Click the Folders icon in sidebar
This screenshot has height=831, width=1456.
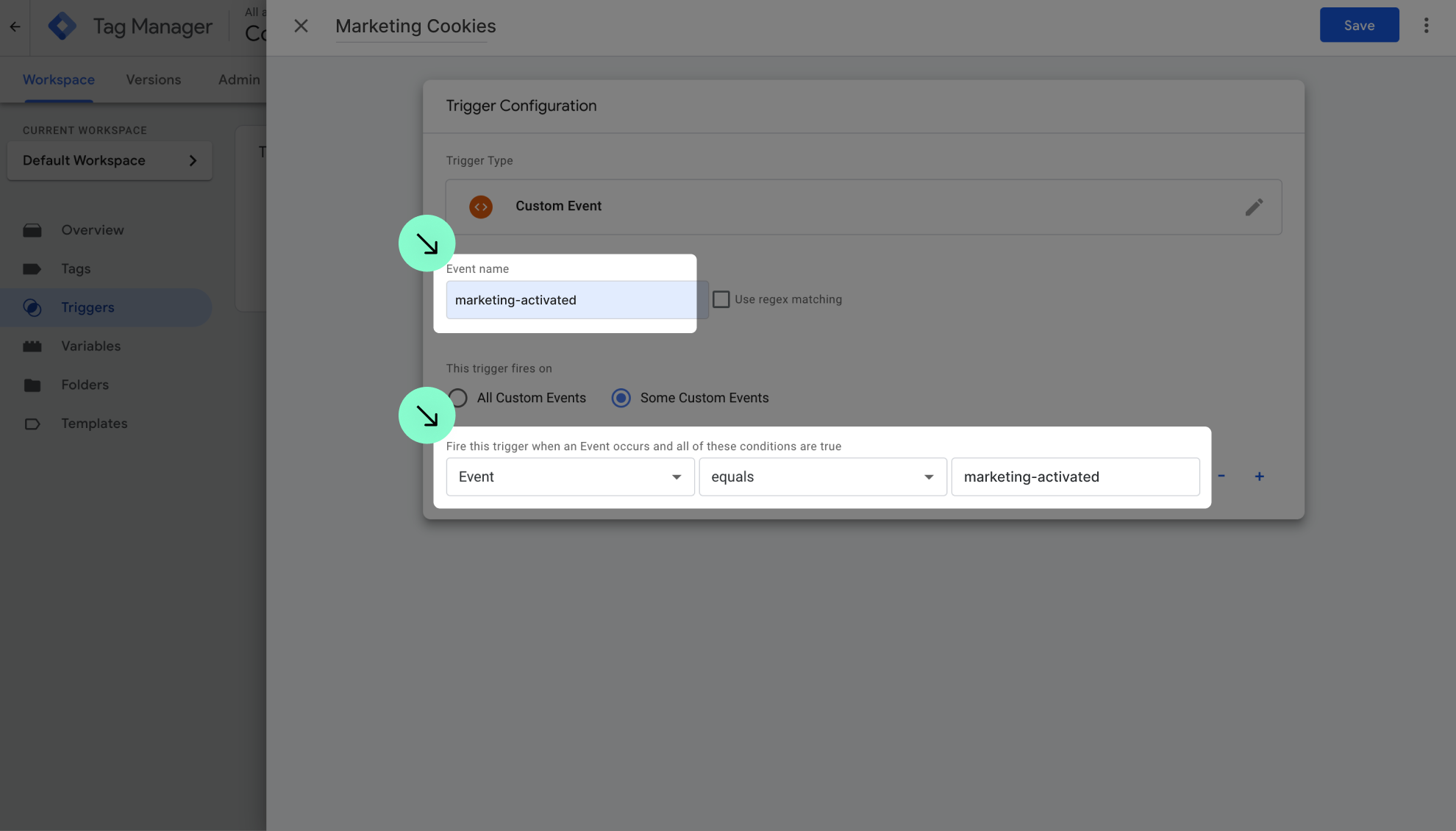click(32, 385)
